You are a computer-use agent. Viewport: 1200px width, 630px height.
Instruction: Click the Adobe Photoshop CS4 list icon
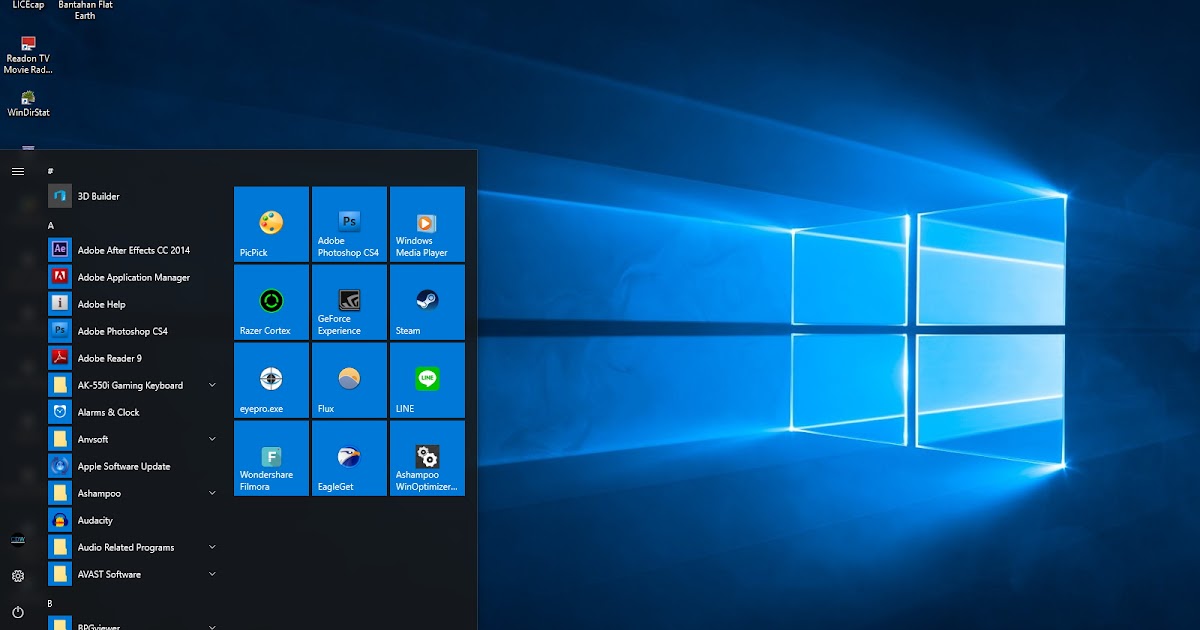click(x=60, y=331)
